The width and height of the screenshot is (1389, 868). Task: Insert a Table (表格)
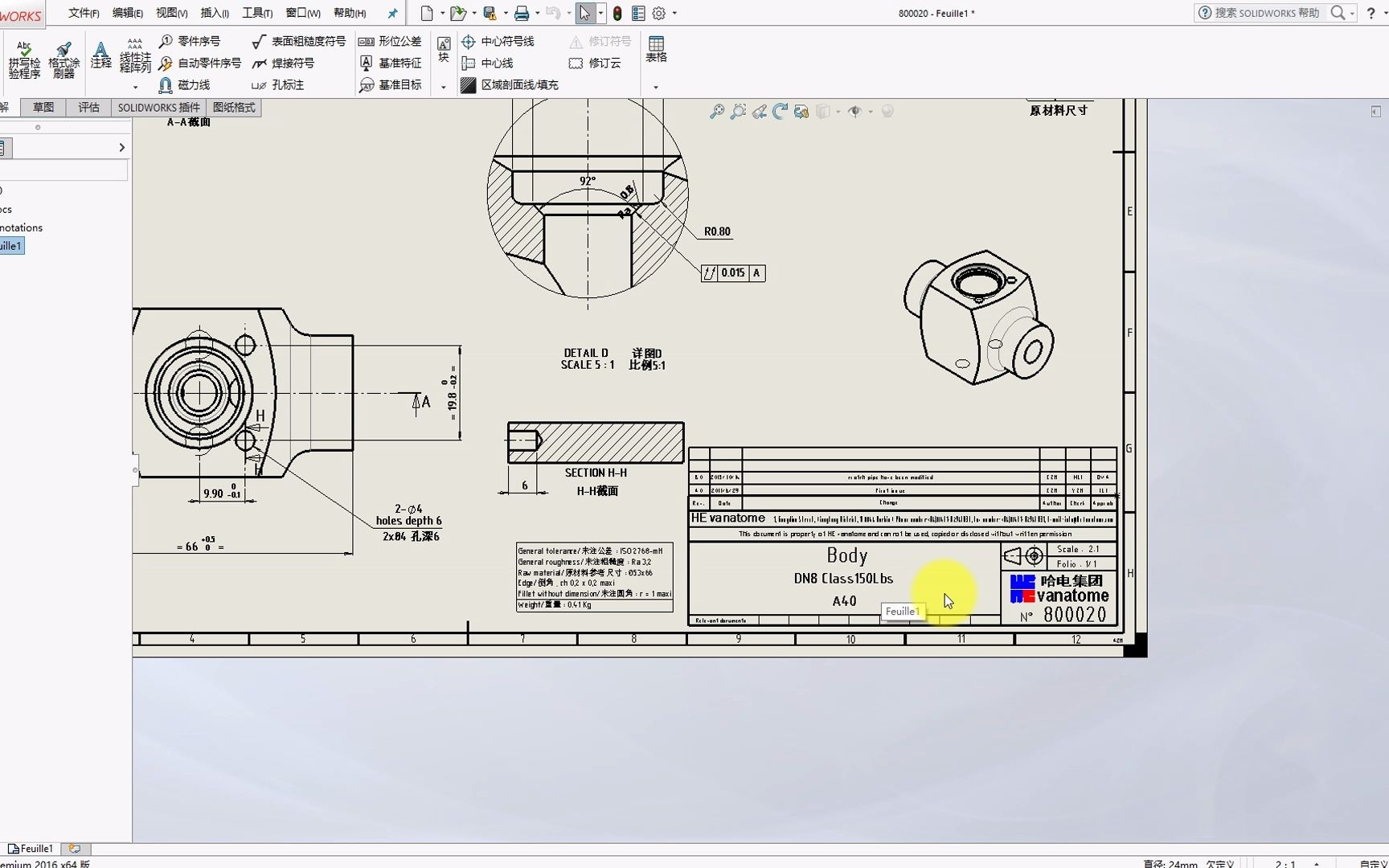[657, 50]
